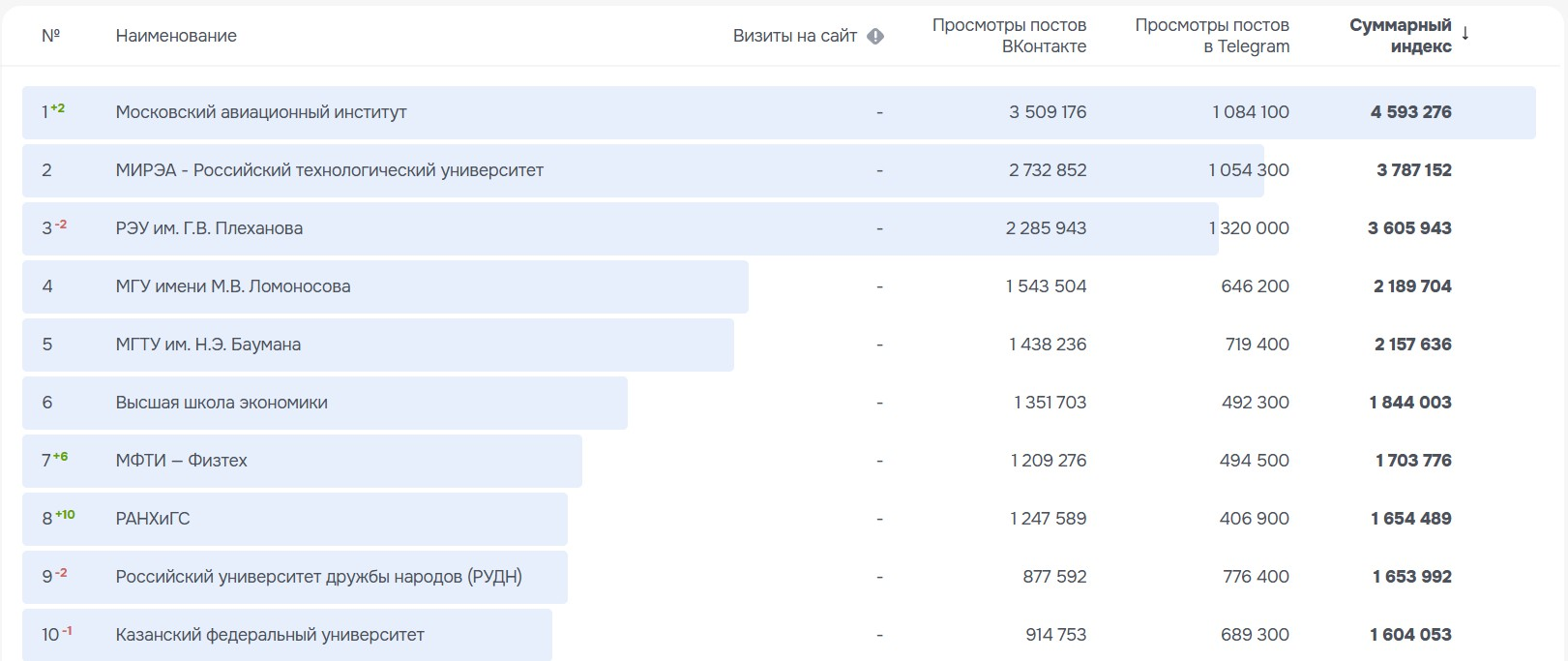Image resolution: width=1568 pixels, height=661 pixels.
Task: Click the № column header
Action: point(50,36)
